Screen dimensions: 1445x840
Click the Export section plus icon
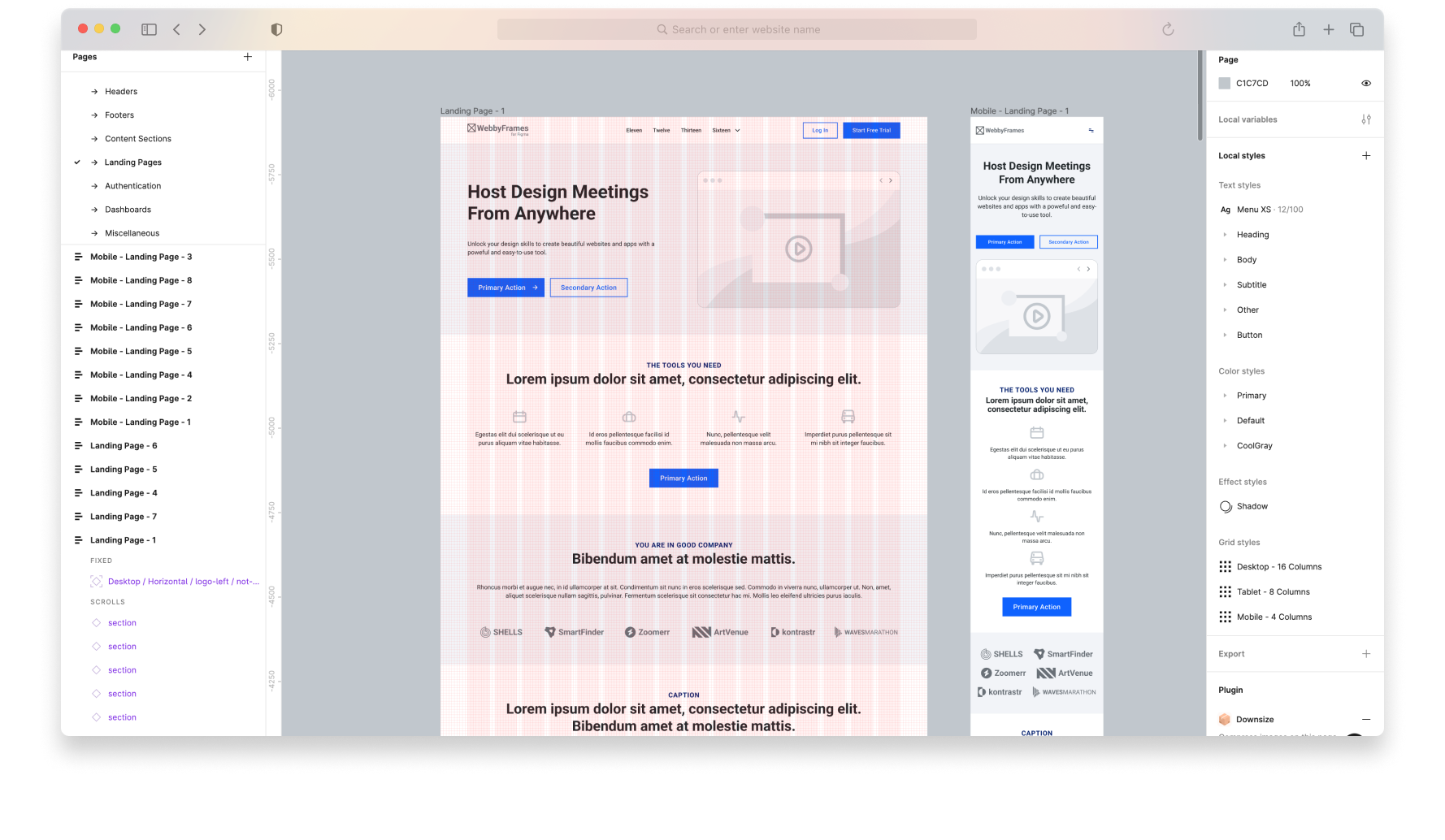tap(1366, 653)
